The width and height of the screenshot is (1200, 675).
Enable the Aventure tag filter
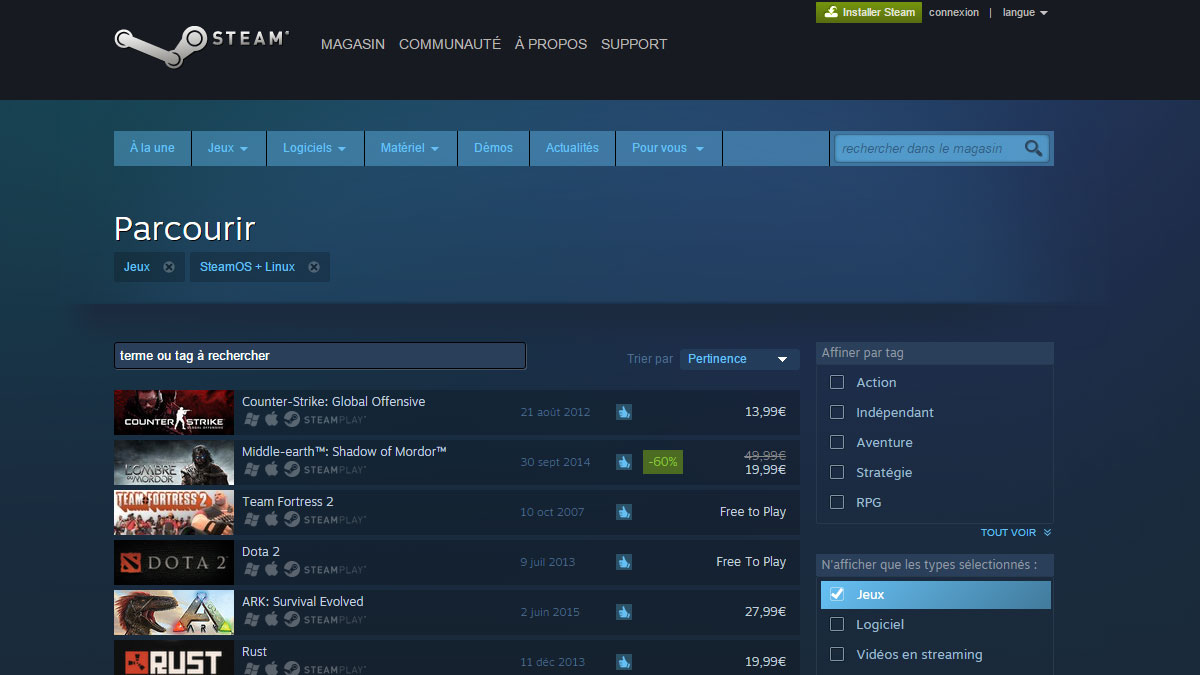[x=837, y=442]
